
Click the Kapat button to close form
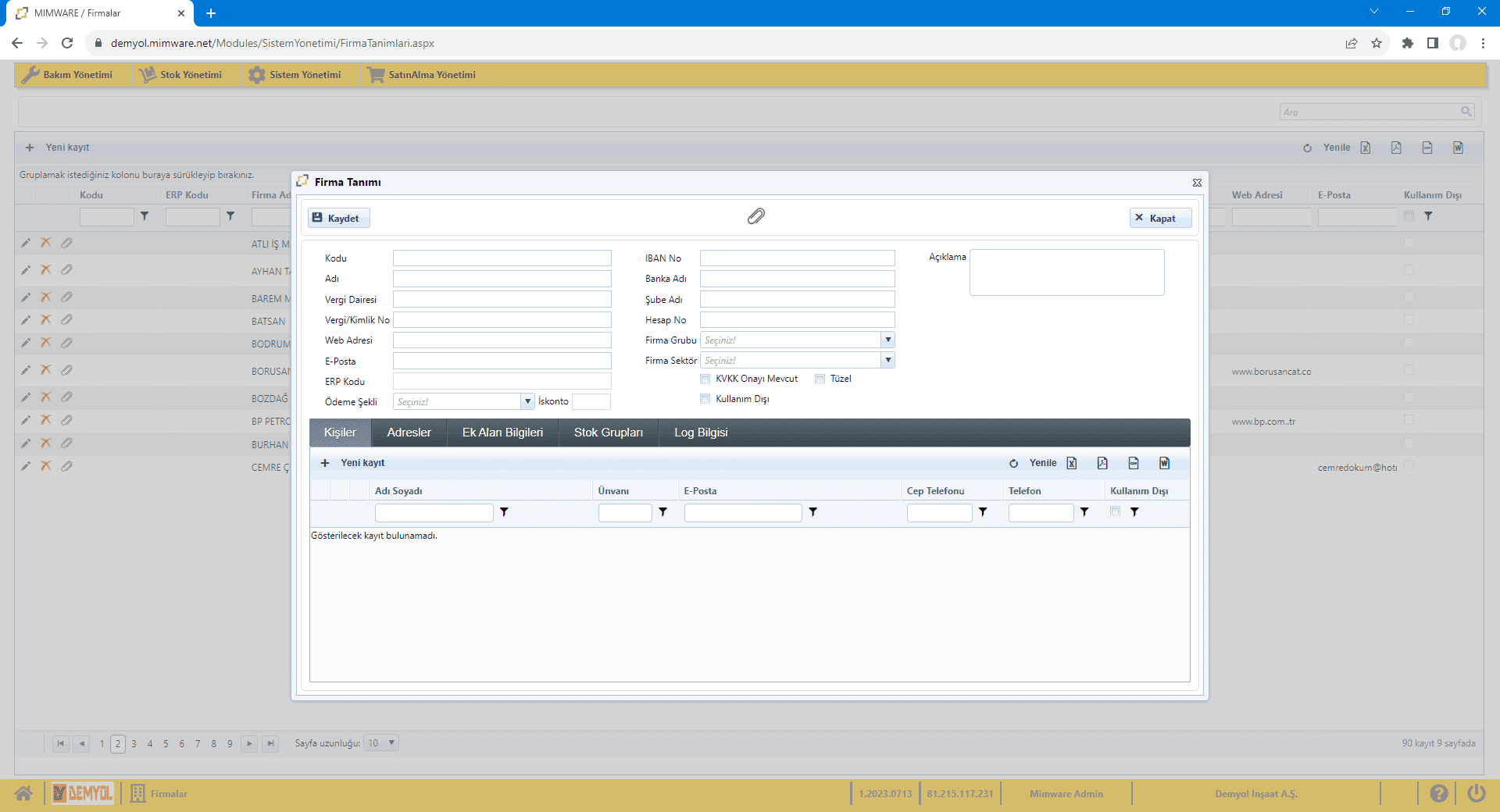click(x=1160, y=218)
